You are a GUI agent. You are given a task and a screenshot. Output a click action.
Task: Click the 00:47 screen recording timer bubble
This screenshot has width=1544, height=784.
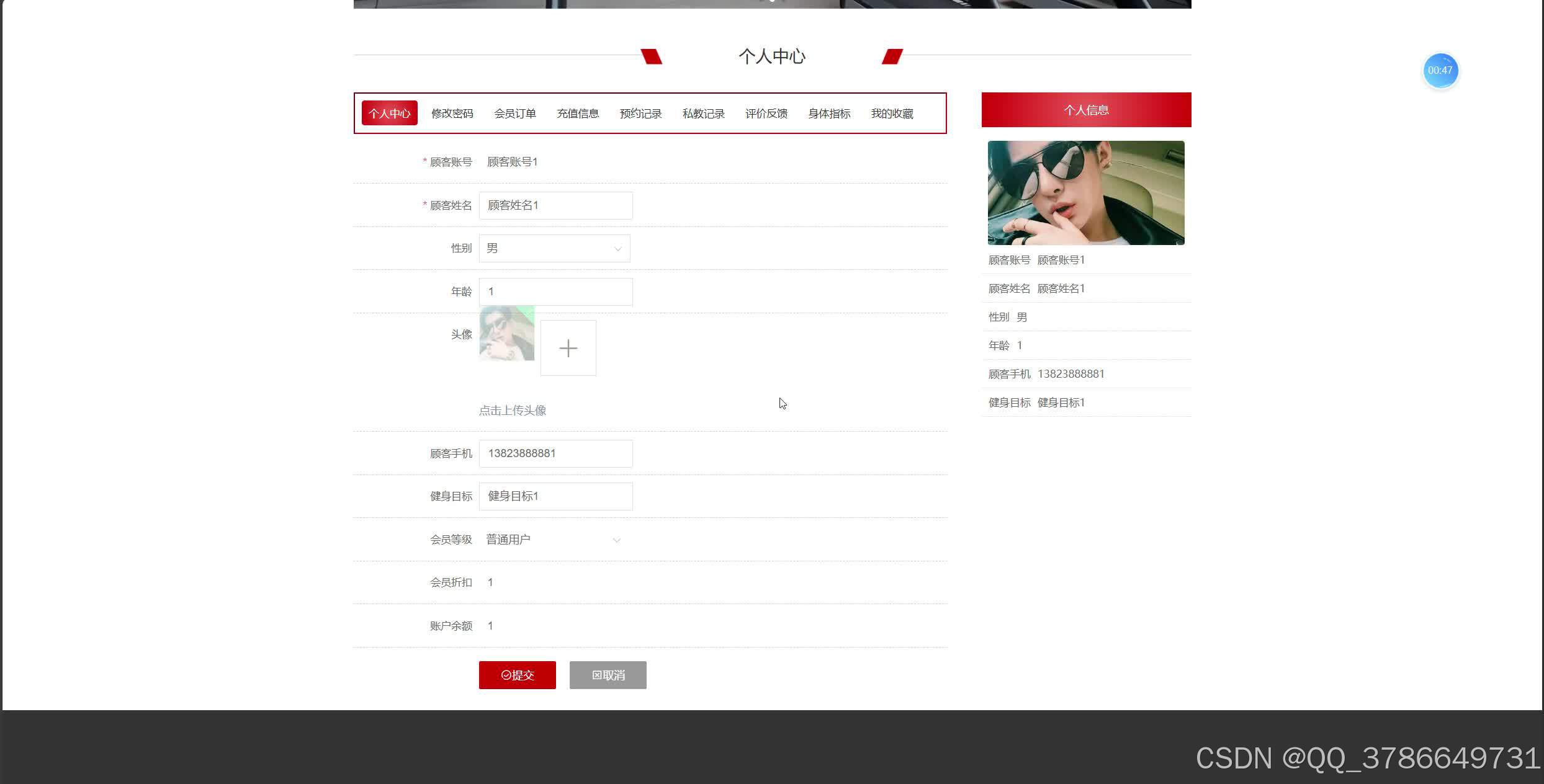pos(1440,70)
